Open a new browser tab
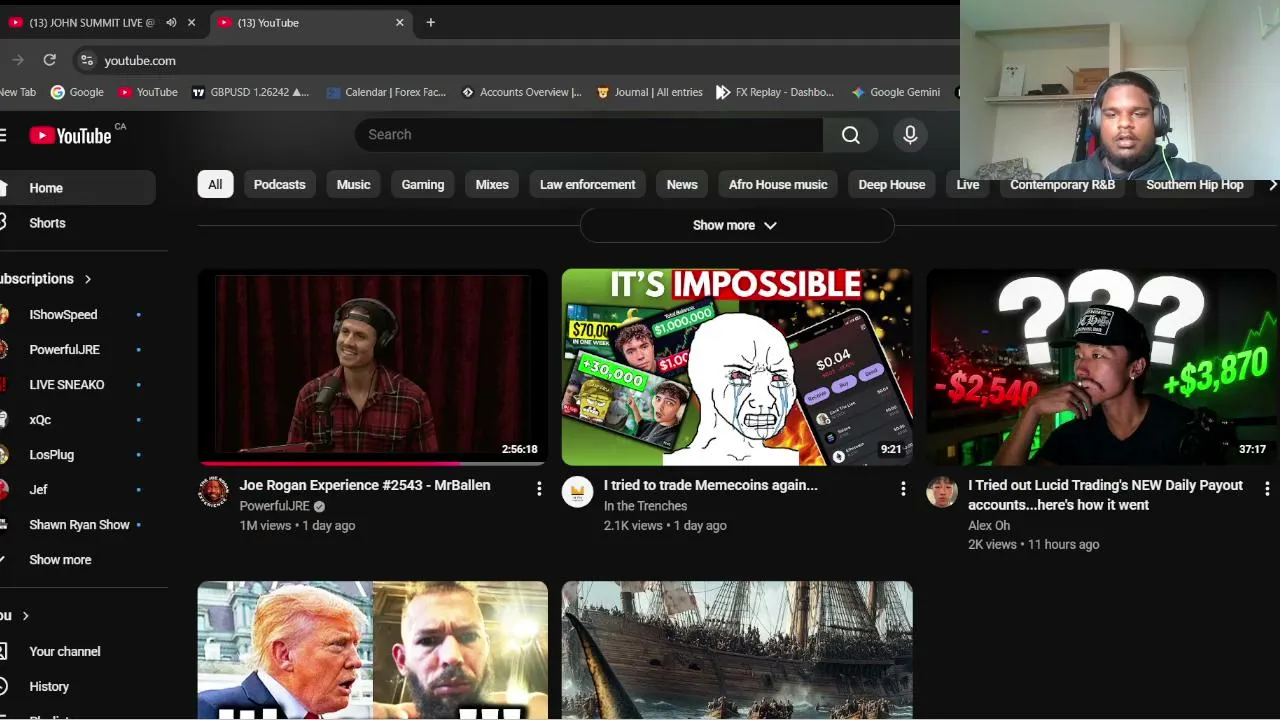The image size is (1280, 720). click(x=430, y=22)
